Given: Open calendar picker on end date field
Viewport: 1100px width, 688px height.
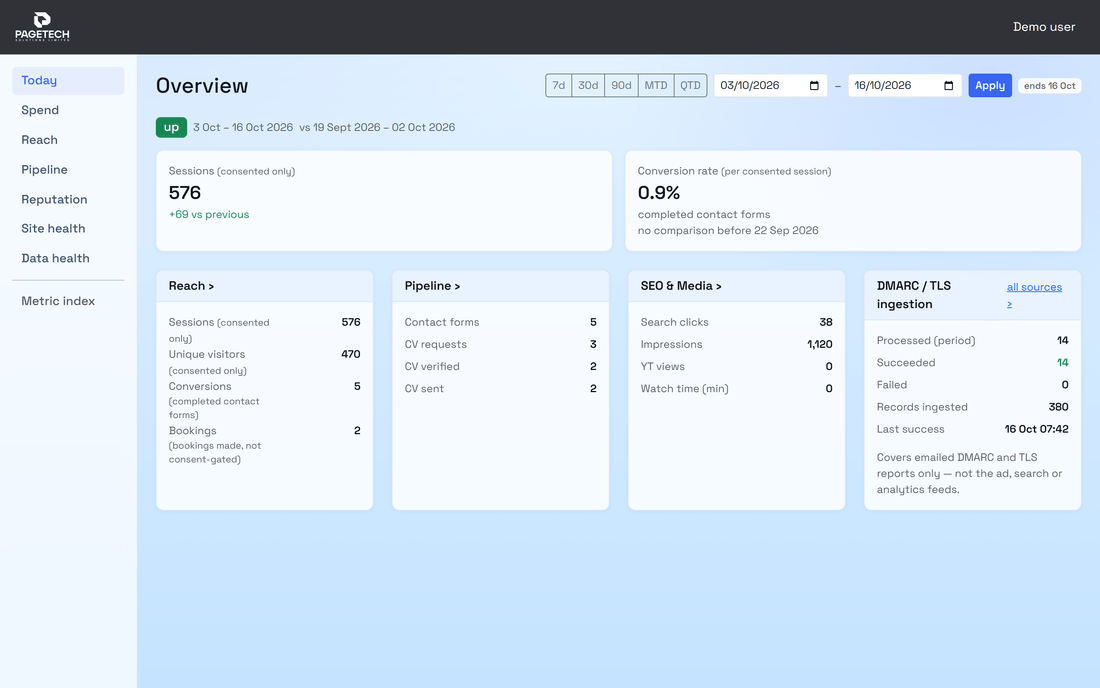Looking at the screenshot, I should [x=948, y=86].
